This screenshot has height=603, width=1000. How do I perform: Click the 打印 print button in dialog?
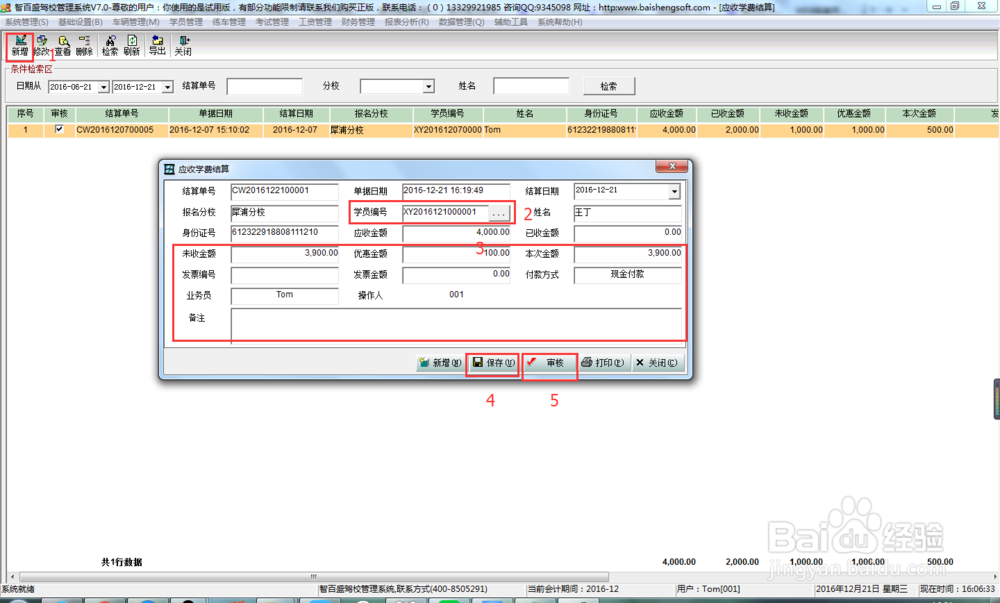[603, 363]
